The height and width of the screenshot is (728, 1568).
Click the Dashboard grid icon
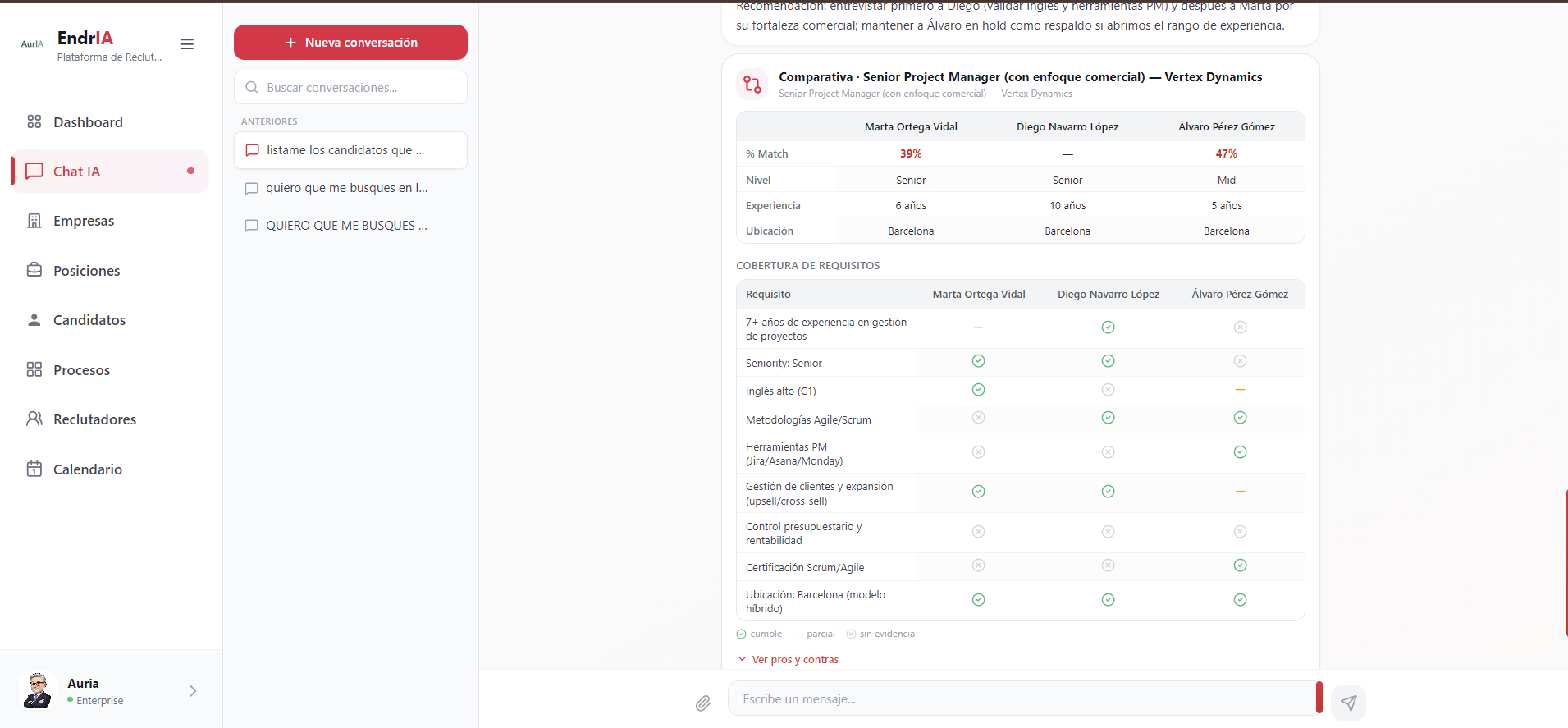coord(34,121)
